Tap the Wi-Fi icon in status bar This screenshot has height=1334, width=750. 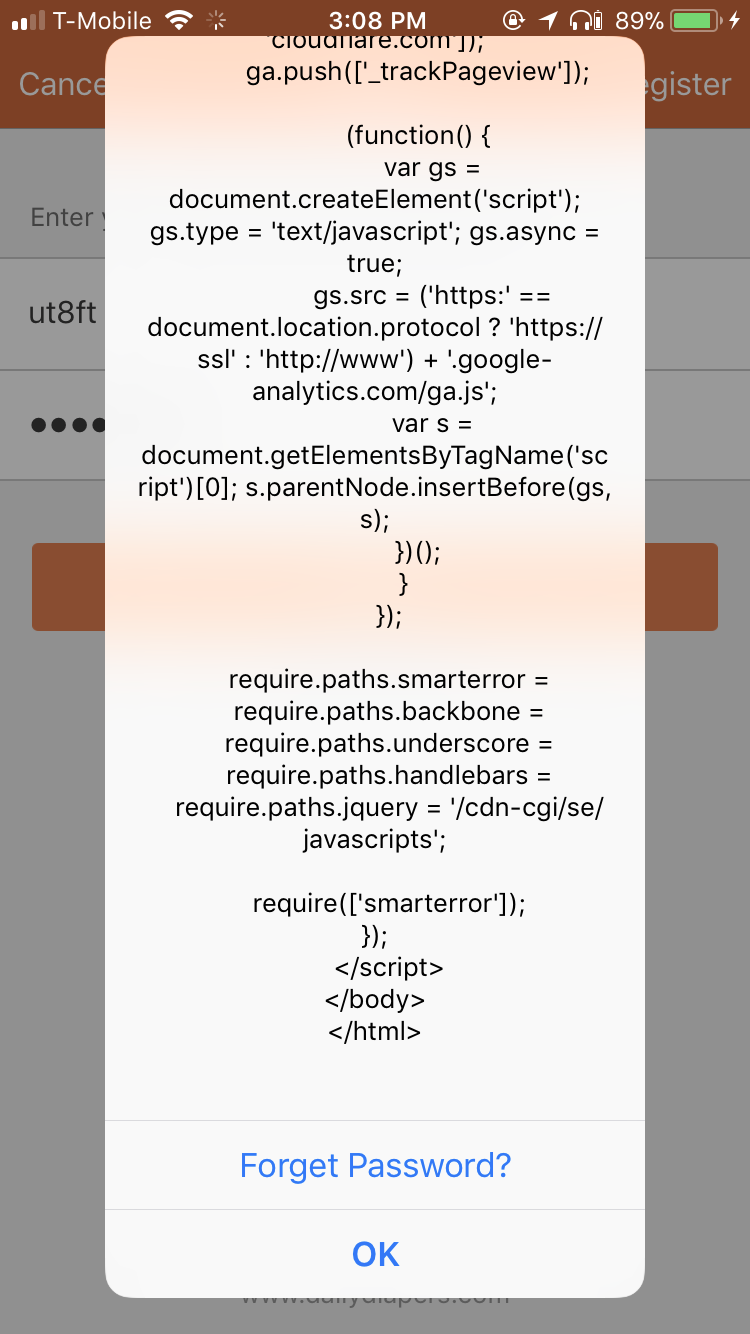(x=180, y=20)
